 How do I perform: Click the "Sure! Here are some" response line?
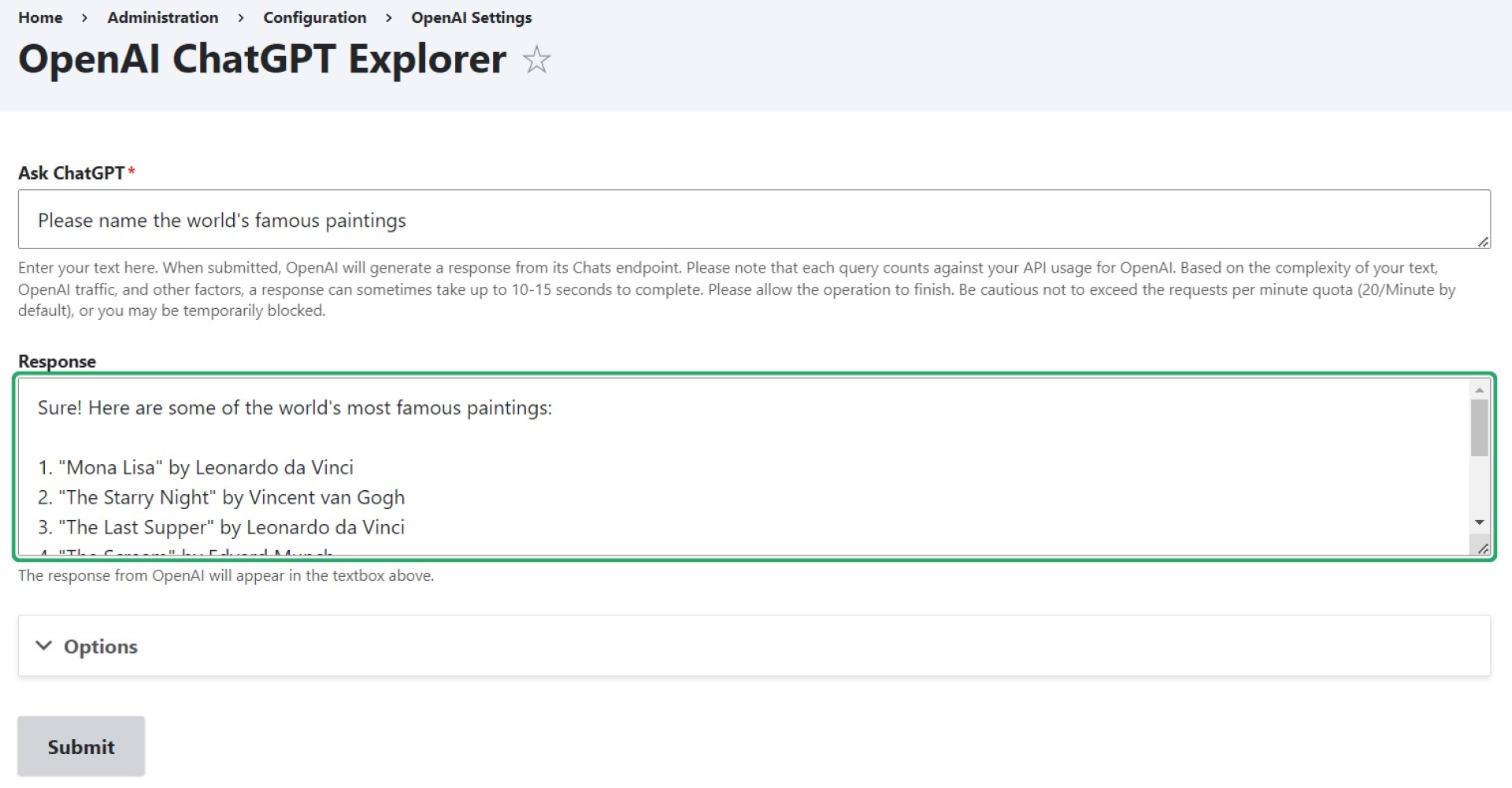295,407
